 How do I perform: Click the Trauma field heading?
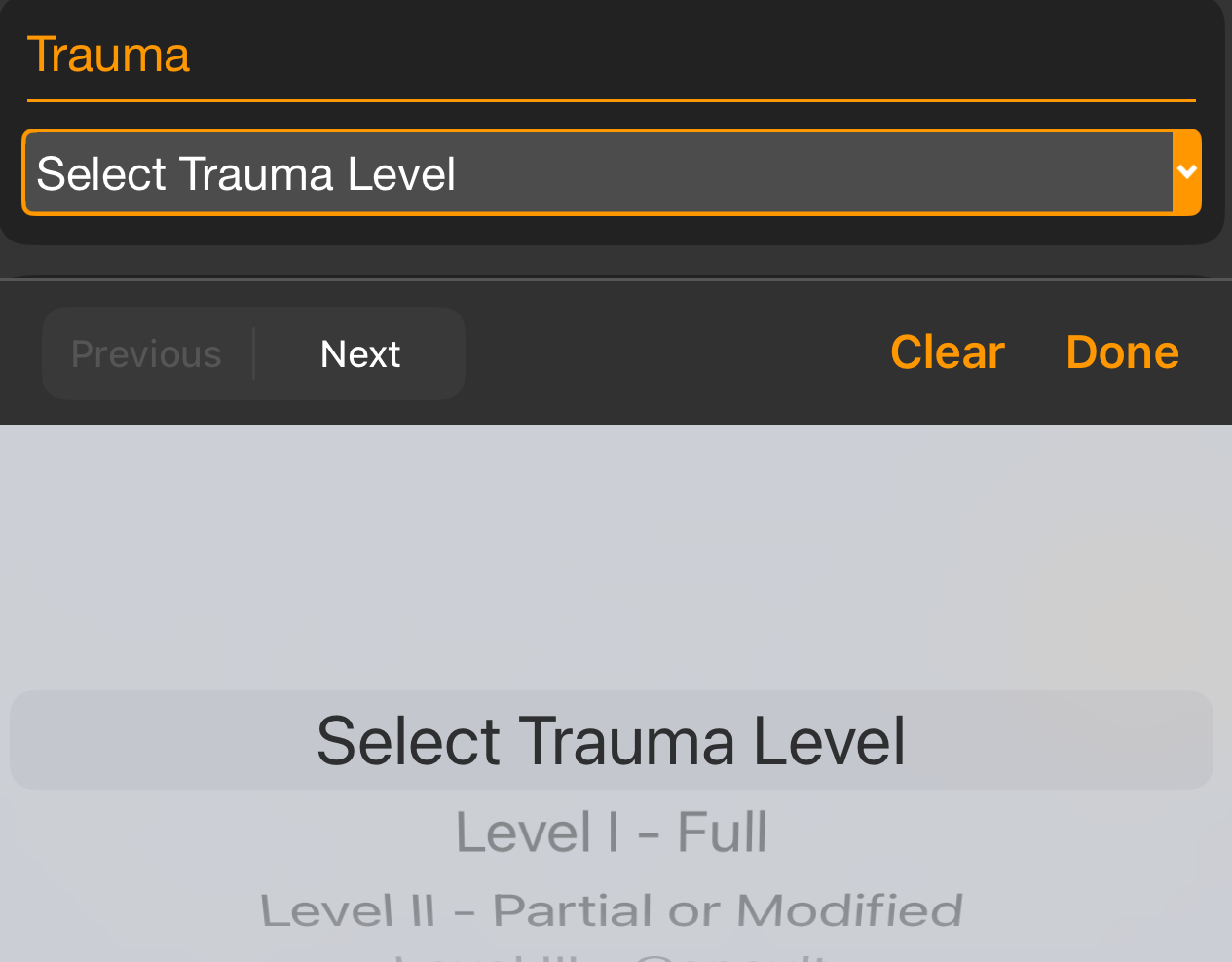(108, 56)
